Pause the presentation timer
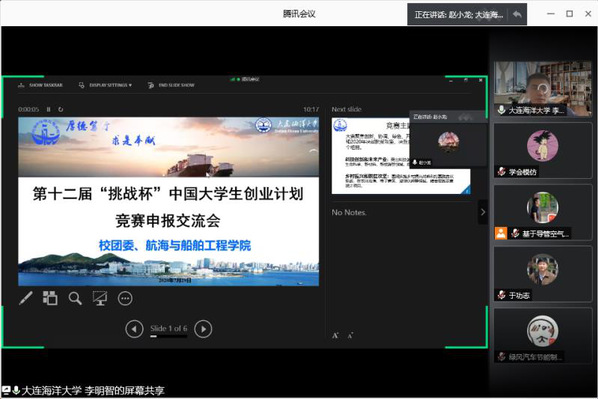 (48, 109)
